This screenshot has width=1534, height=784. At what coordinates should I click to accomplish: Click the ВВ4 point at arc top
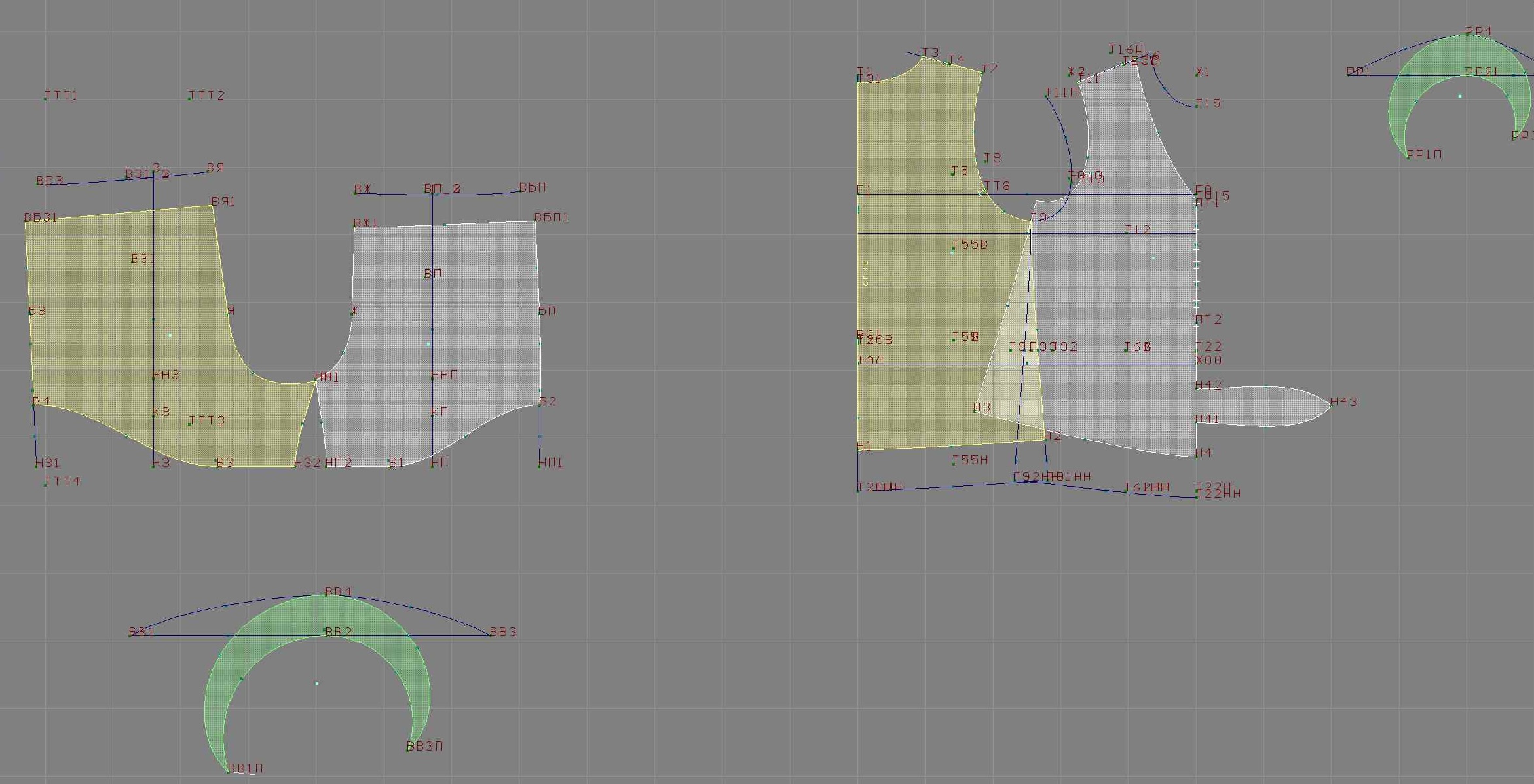327,595
